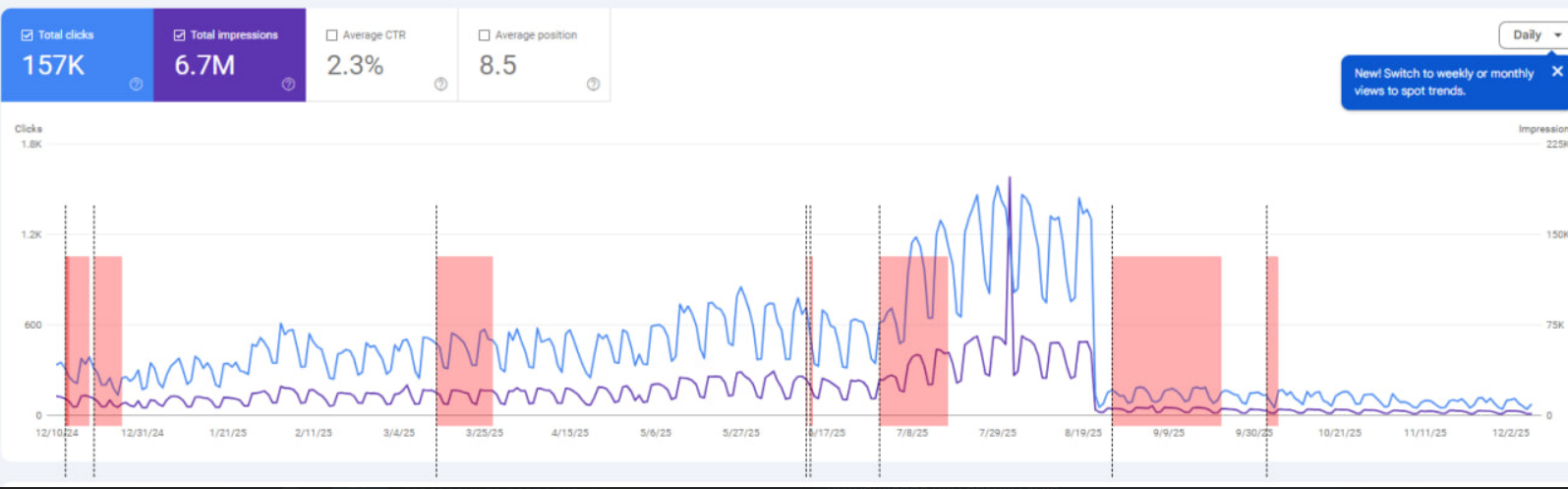Uncheck the Total impressions checkbox
Screen dimensions: 1568x489
[179, 35]
